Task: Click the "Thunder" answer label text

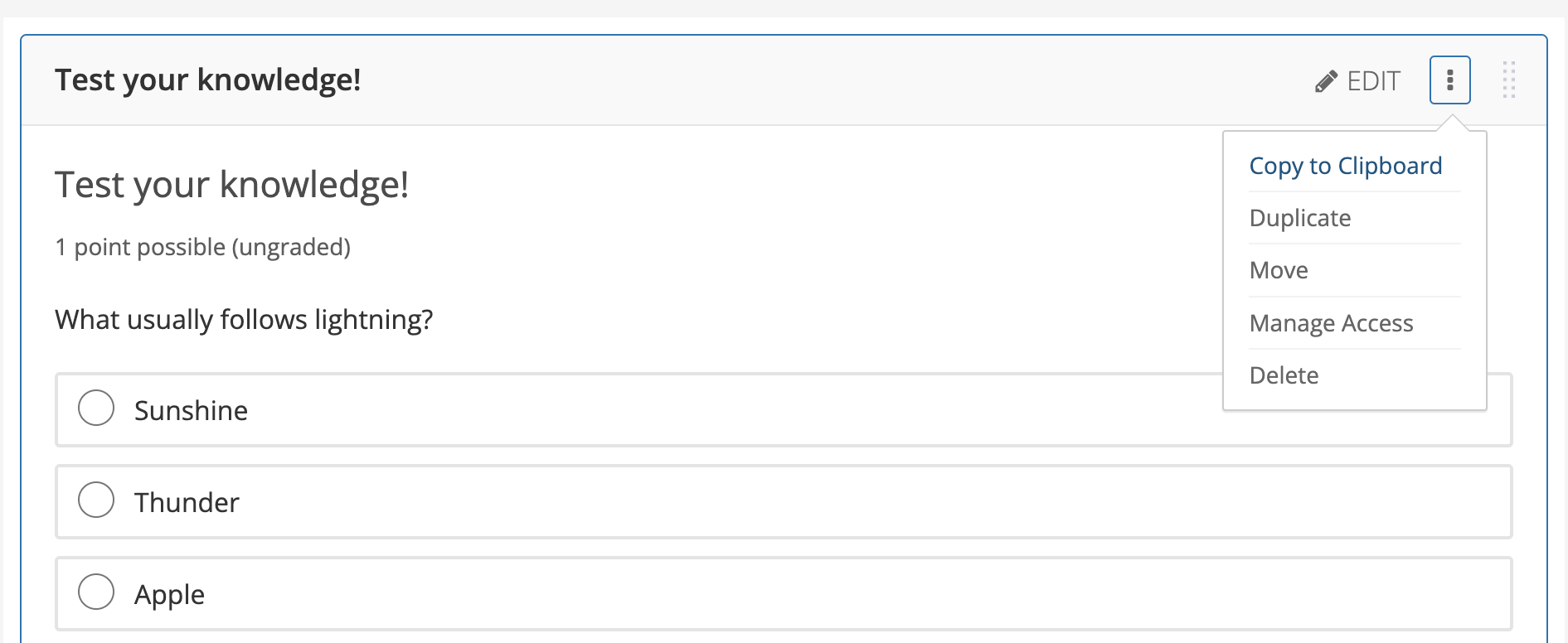Action: pos(187,503)
